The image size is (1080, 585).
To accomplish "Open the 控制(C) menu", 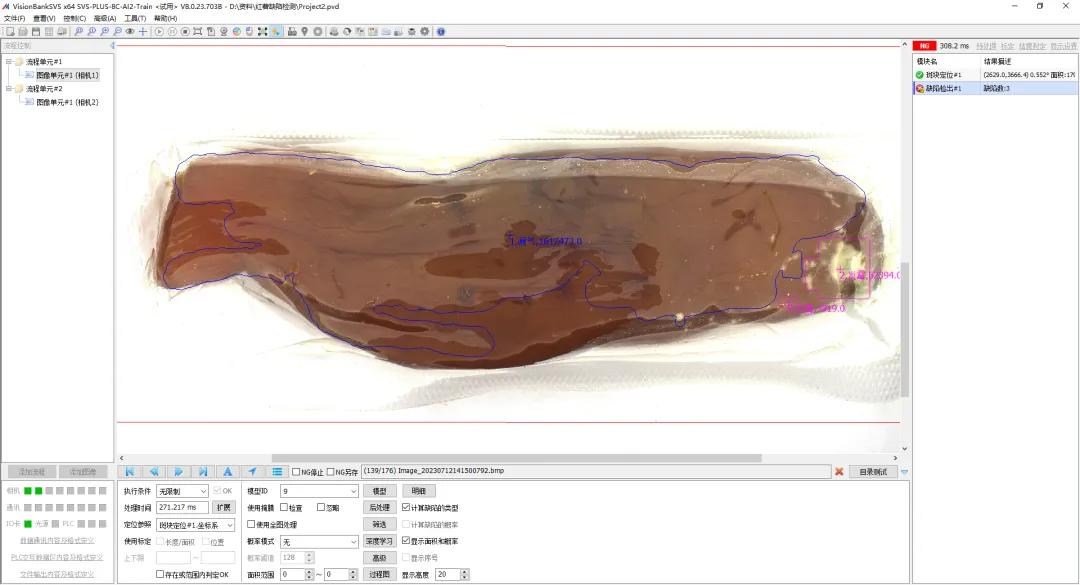I will coord(74,19).
